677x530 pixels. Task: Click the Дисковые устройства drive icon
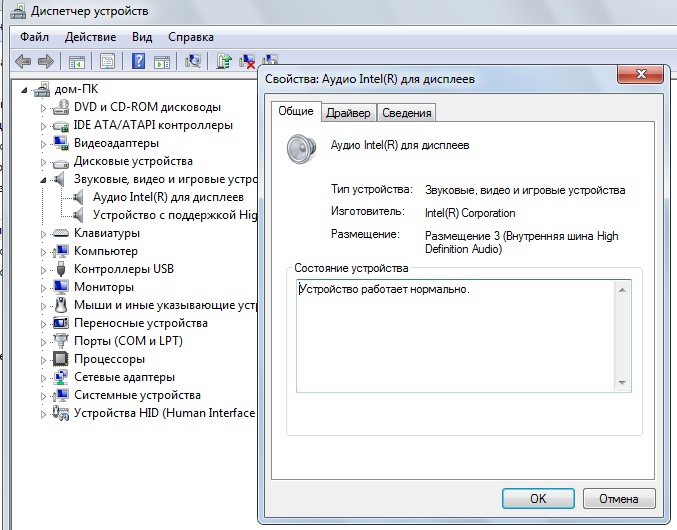pos(60,163)
